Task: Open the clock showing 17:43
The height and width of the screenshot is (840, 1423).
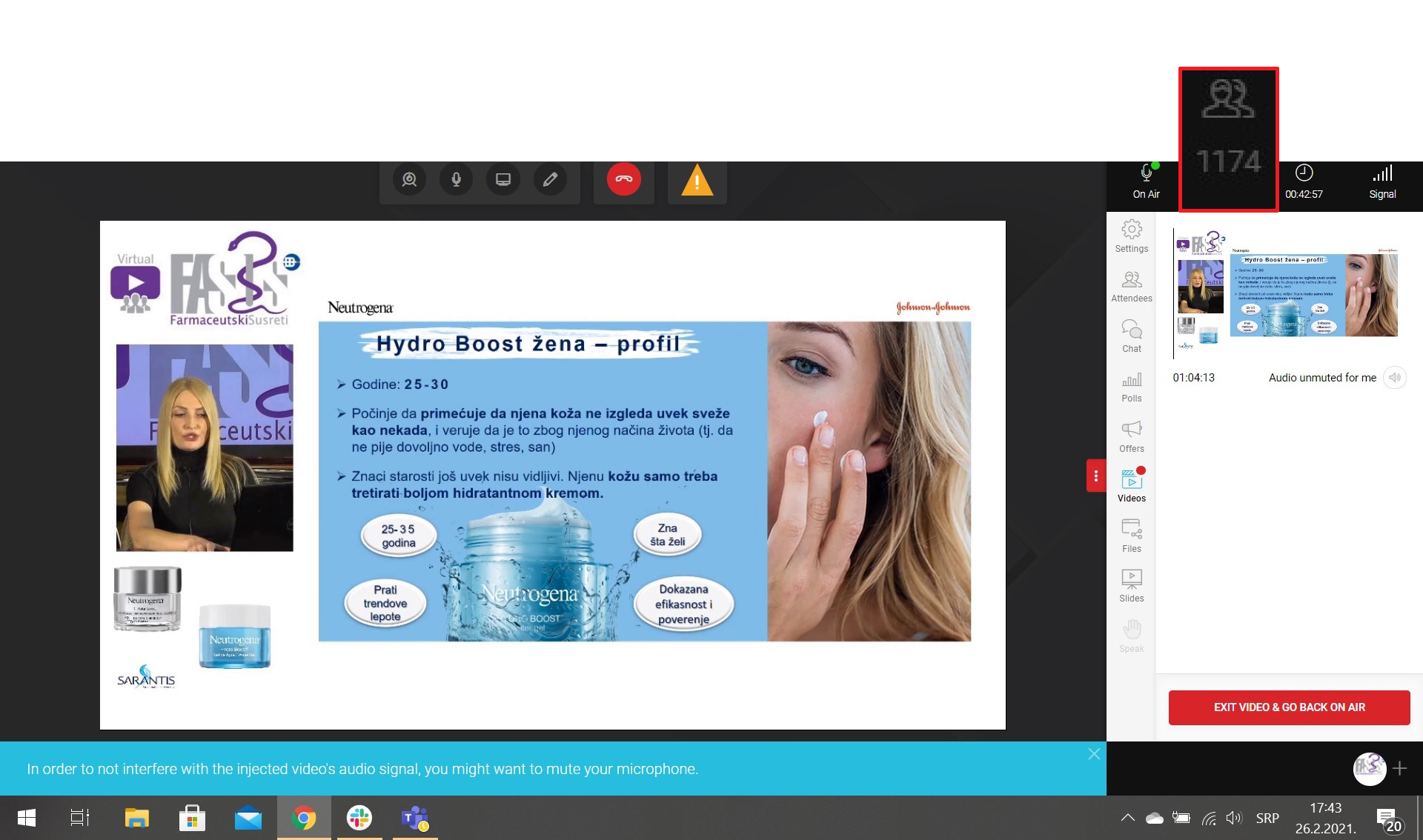Action: [x=1326, y=818]
